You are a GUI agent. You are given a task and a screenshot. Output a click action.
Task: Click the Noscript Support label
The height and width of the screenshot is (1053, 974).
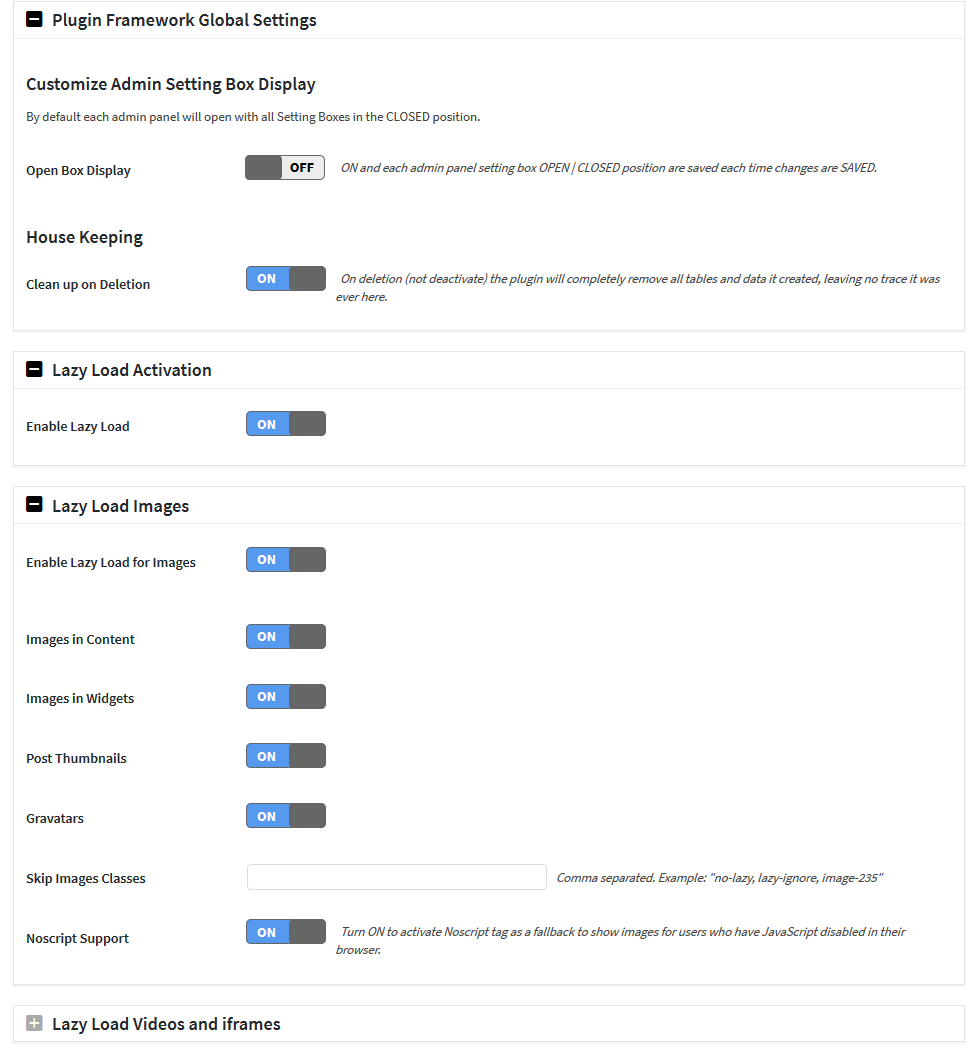(77, 938)
